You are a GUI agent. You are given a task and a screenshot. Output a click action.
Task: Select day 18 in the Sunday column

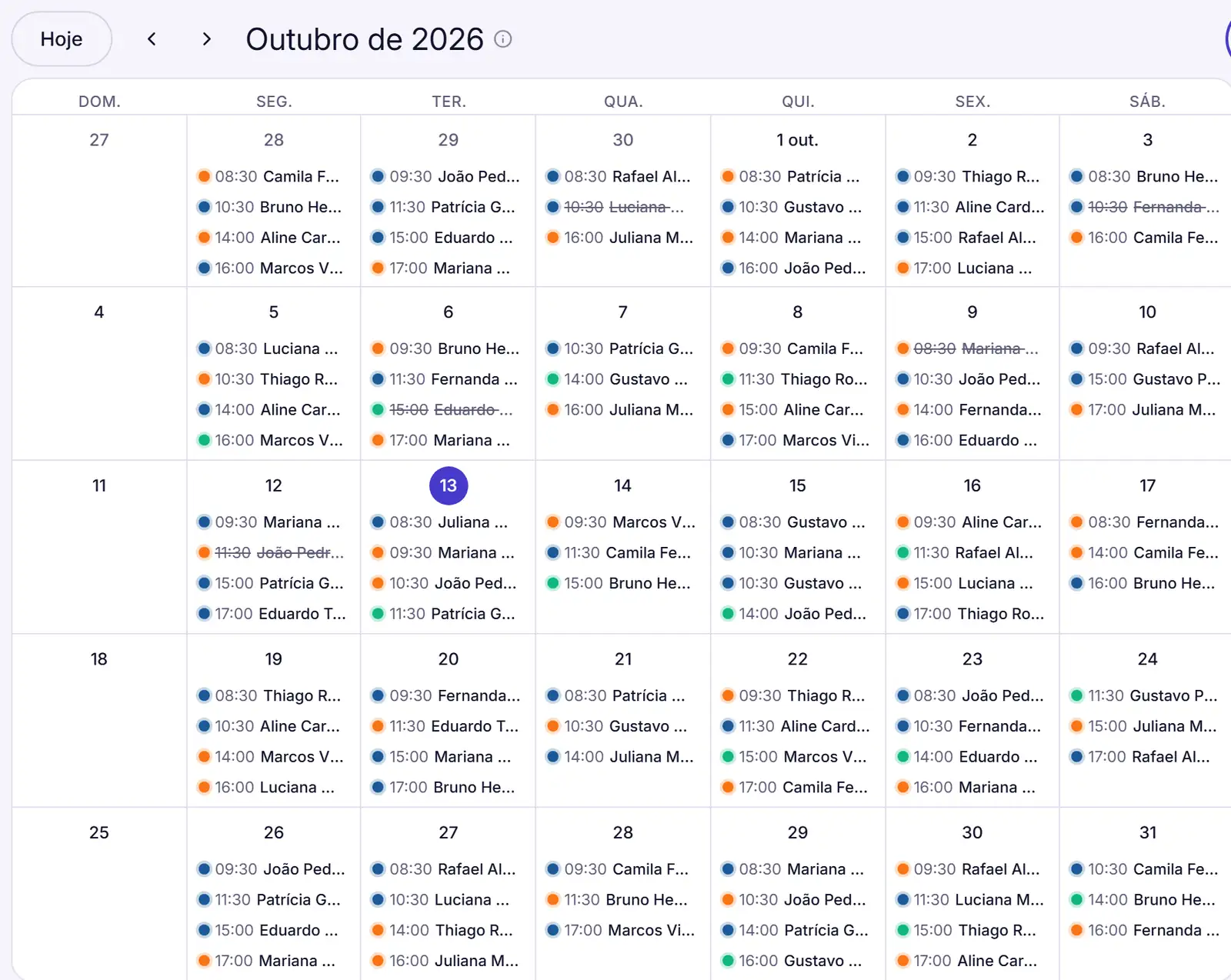pos(99,659)
